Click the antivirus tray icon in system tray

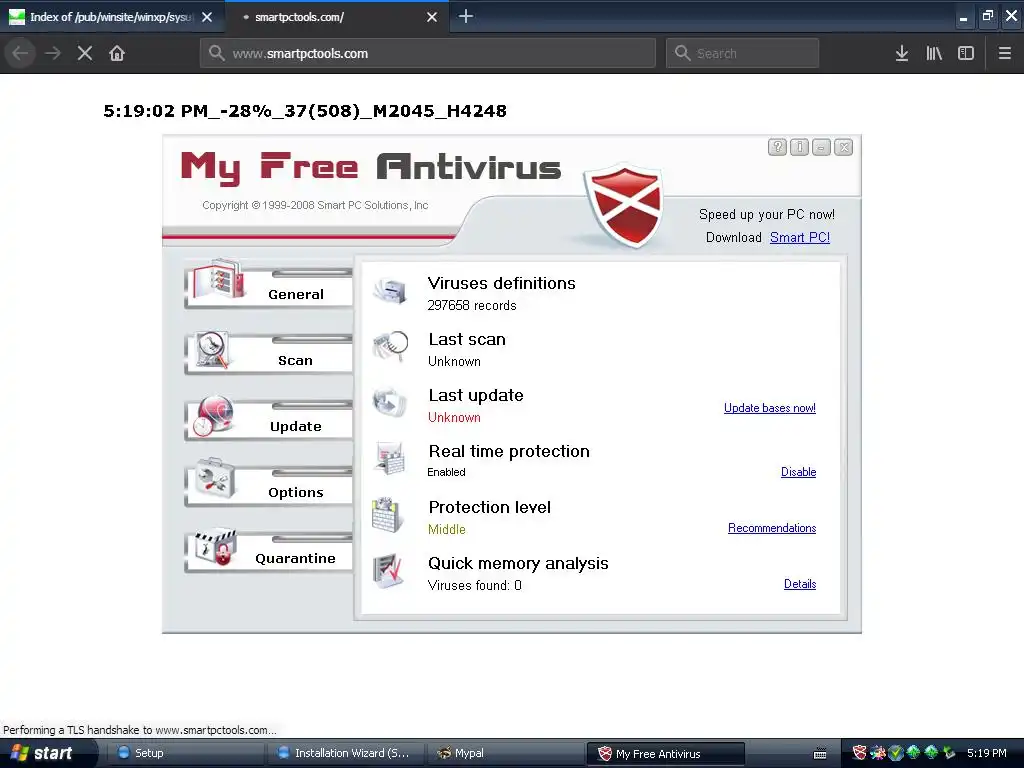[x=859, y=753]
